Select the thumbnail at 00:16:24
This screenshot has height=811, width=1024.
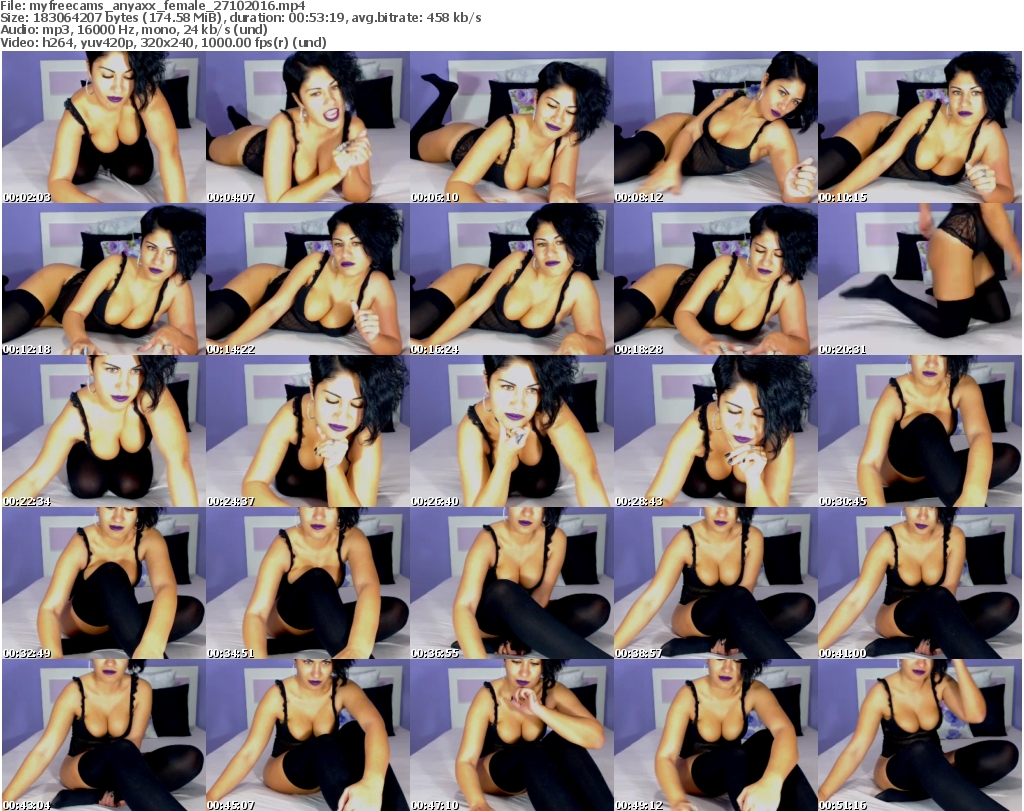[x=511, y=279]
